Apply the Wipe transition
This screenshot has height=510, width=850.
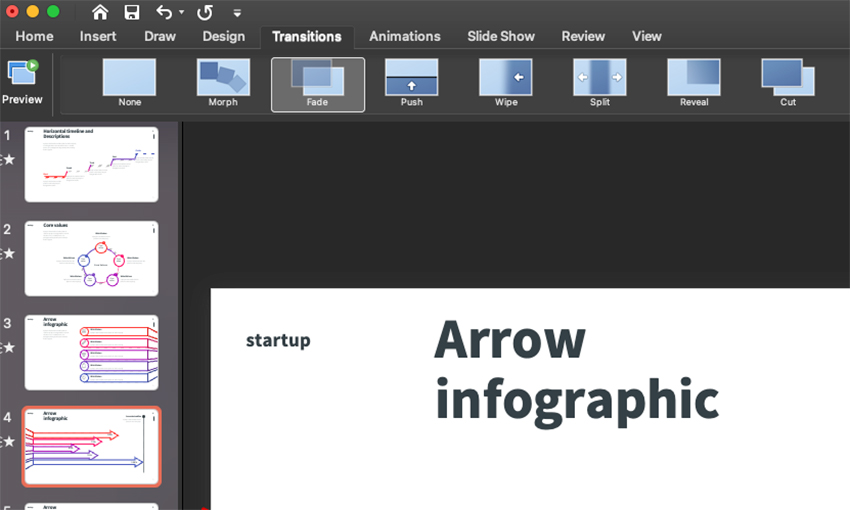pyautogui.click(x=506, y=83)
